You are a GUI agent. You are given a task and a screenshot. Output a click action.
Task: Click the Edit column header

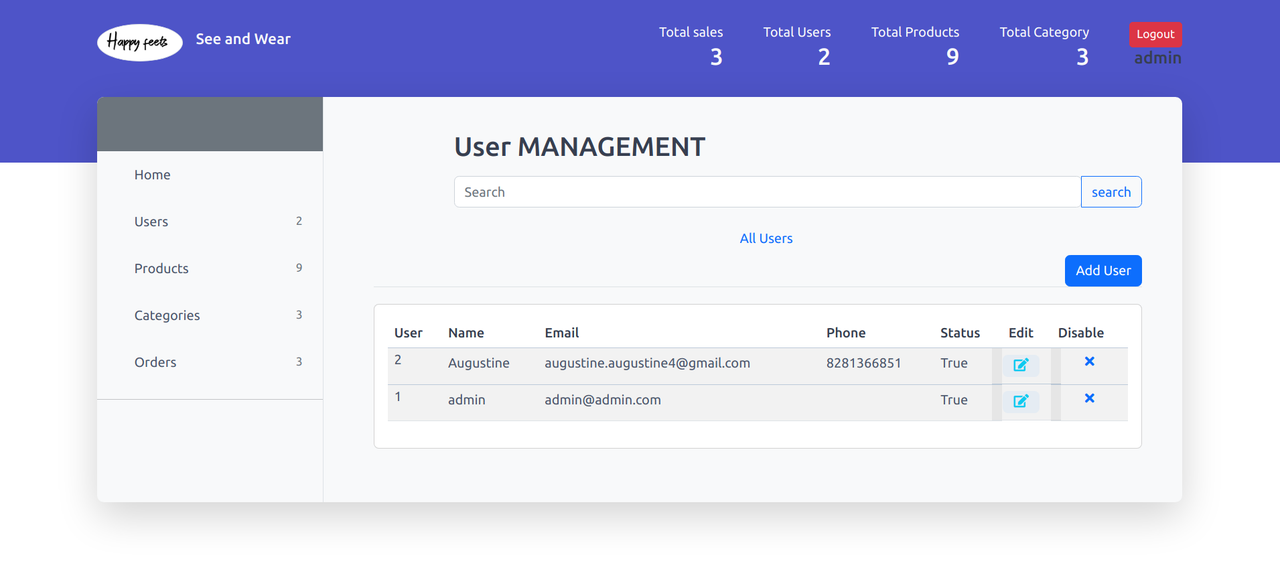(1021, 333)
